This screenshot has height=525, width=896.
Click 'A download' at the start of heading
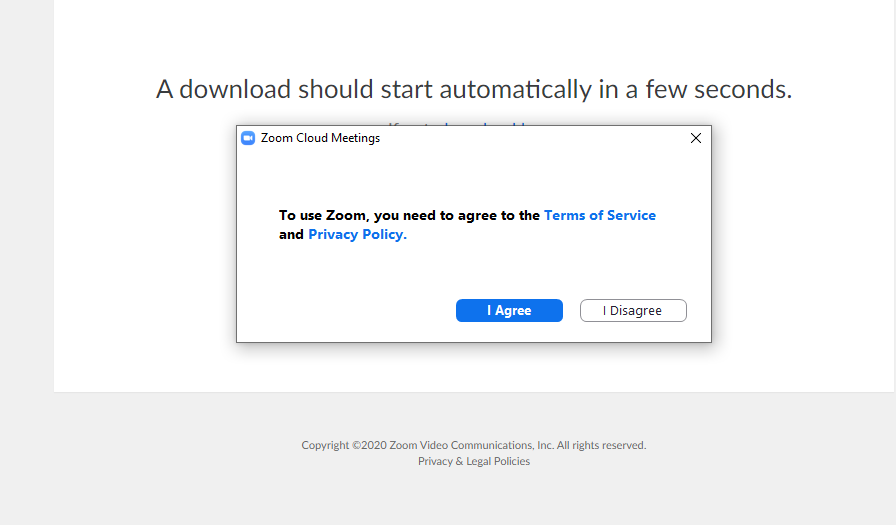(x=223, y=89)
